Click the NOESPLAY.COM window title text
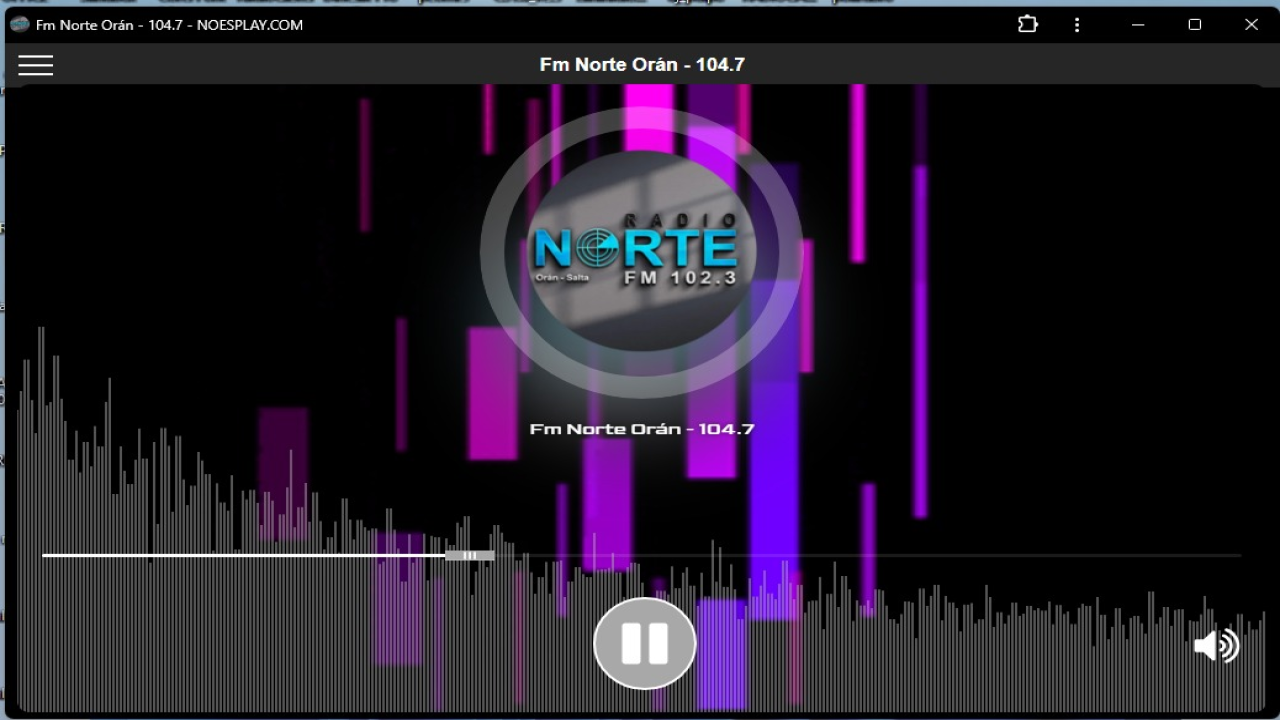The image size is (1280, 720). (x=249, y=25)
